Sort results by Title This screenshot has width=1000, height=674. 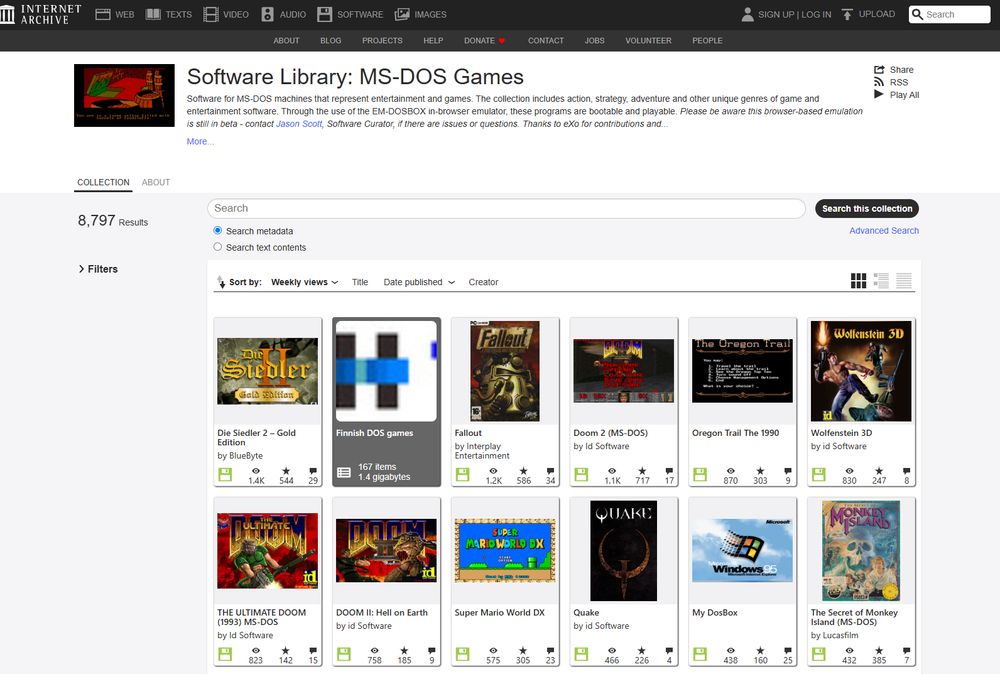pos(360,282)
